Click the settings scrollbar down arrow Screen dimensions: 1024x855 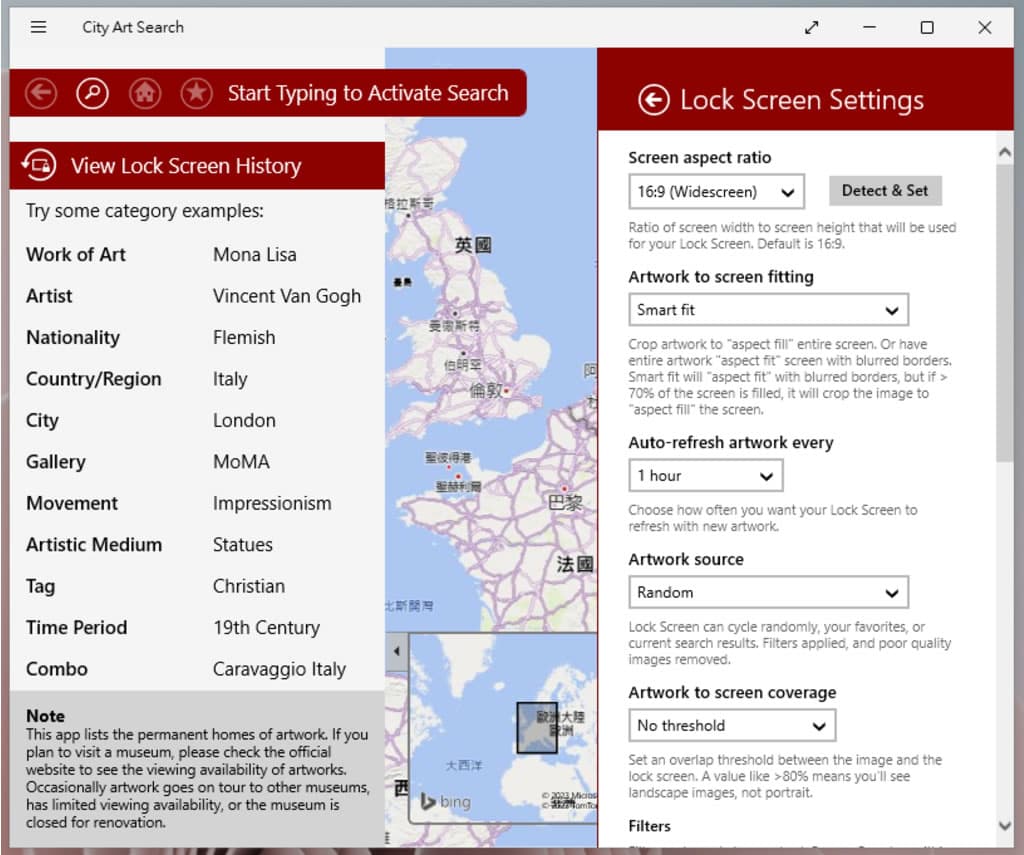tap(1005, 825)
